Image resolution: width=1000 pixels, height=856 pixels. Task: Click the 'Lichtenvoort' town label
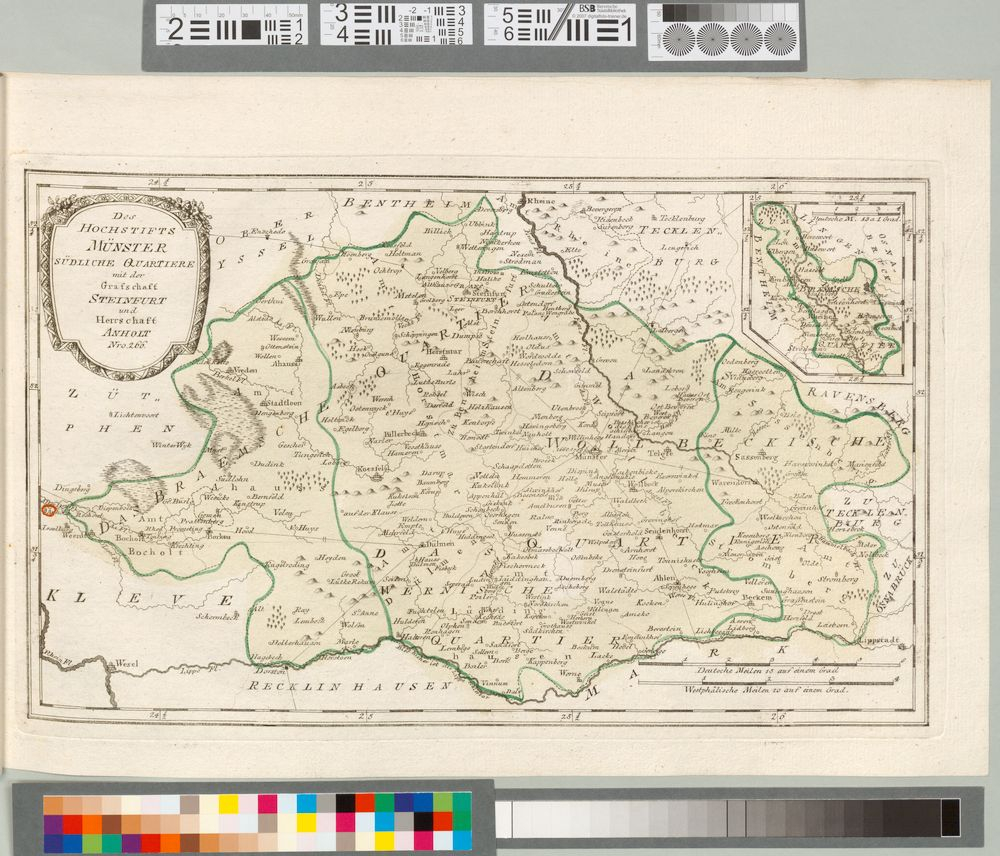[135, 414]
